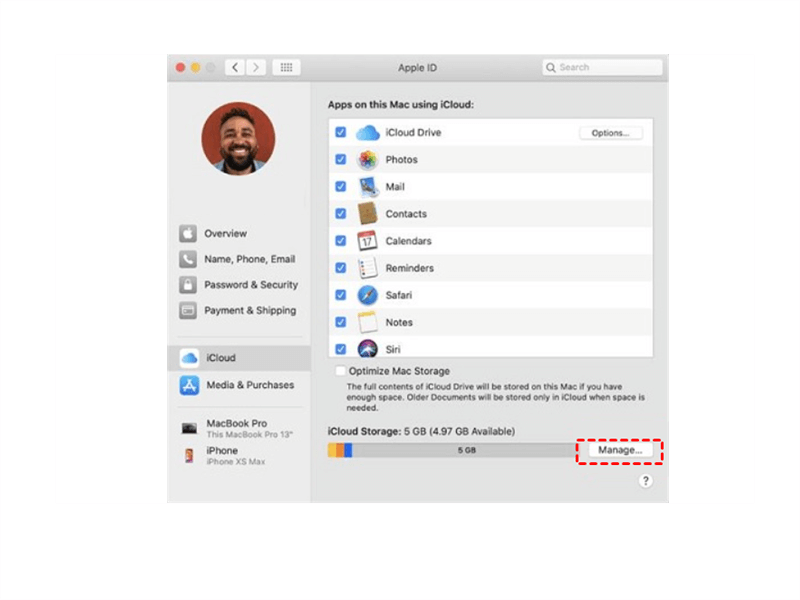Toggle the Calendars checkbox
This screenshot has width=800, height=600.
pos(341,241)
